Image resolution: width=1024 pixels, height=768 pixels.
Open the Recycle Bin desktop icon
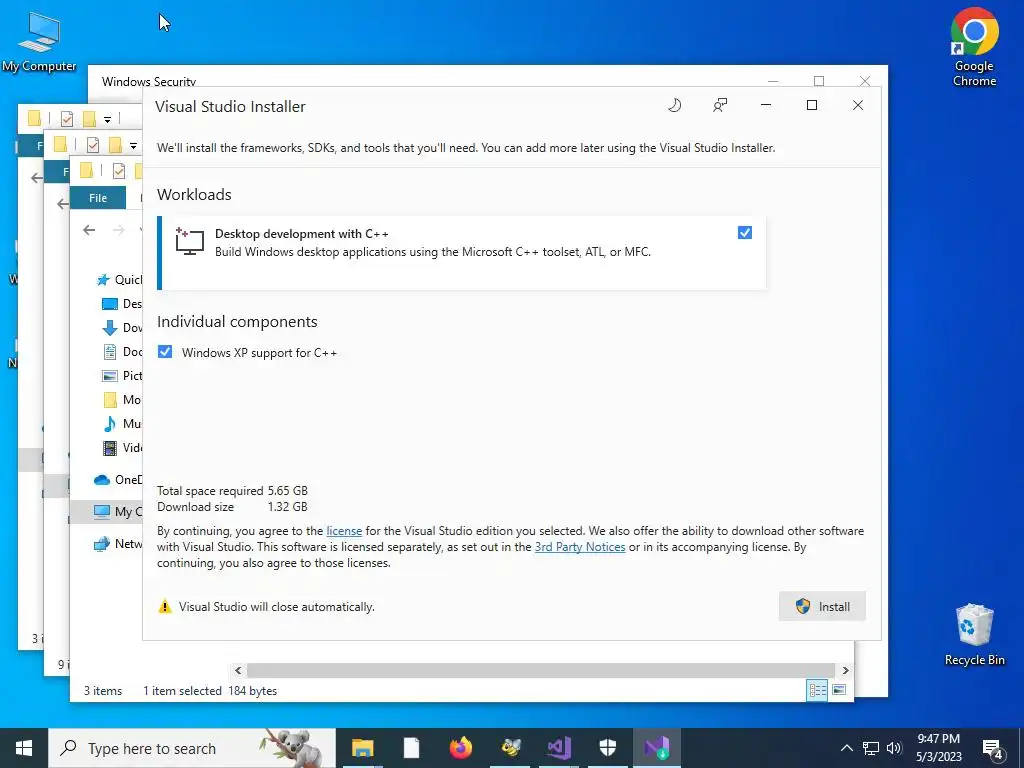[x=974, y=635]
